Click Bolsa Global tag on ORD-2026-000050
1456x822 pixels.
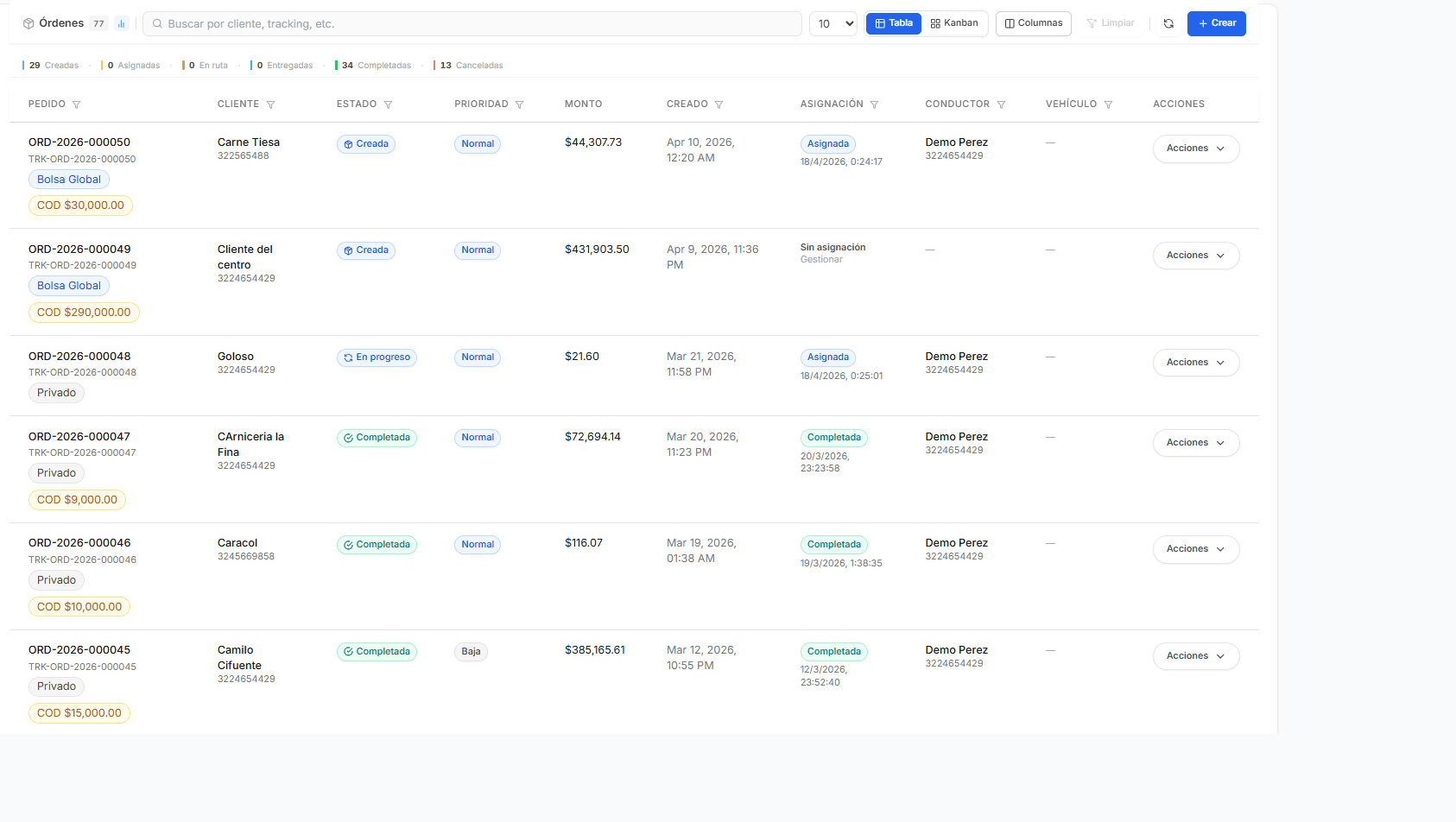[69, 180]
